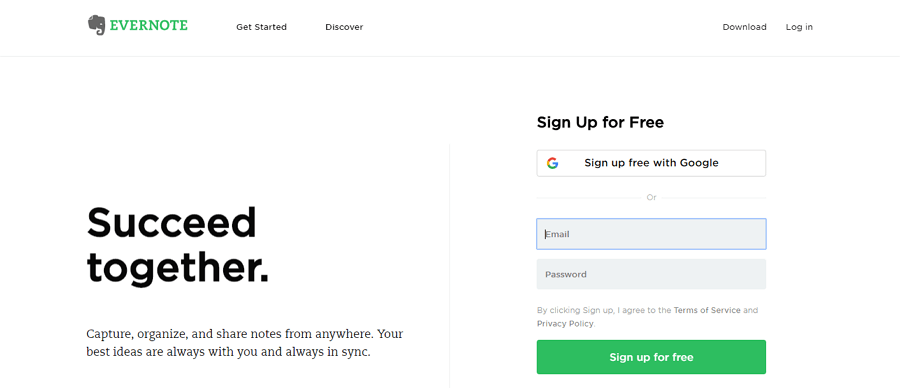Open the Get Started menu
Viewport: 900px width, 388px height.
pyautogui.click(x=261, y=27)
